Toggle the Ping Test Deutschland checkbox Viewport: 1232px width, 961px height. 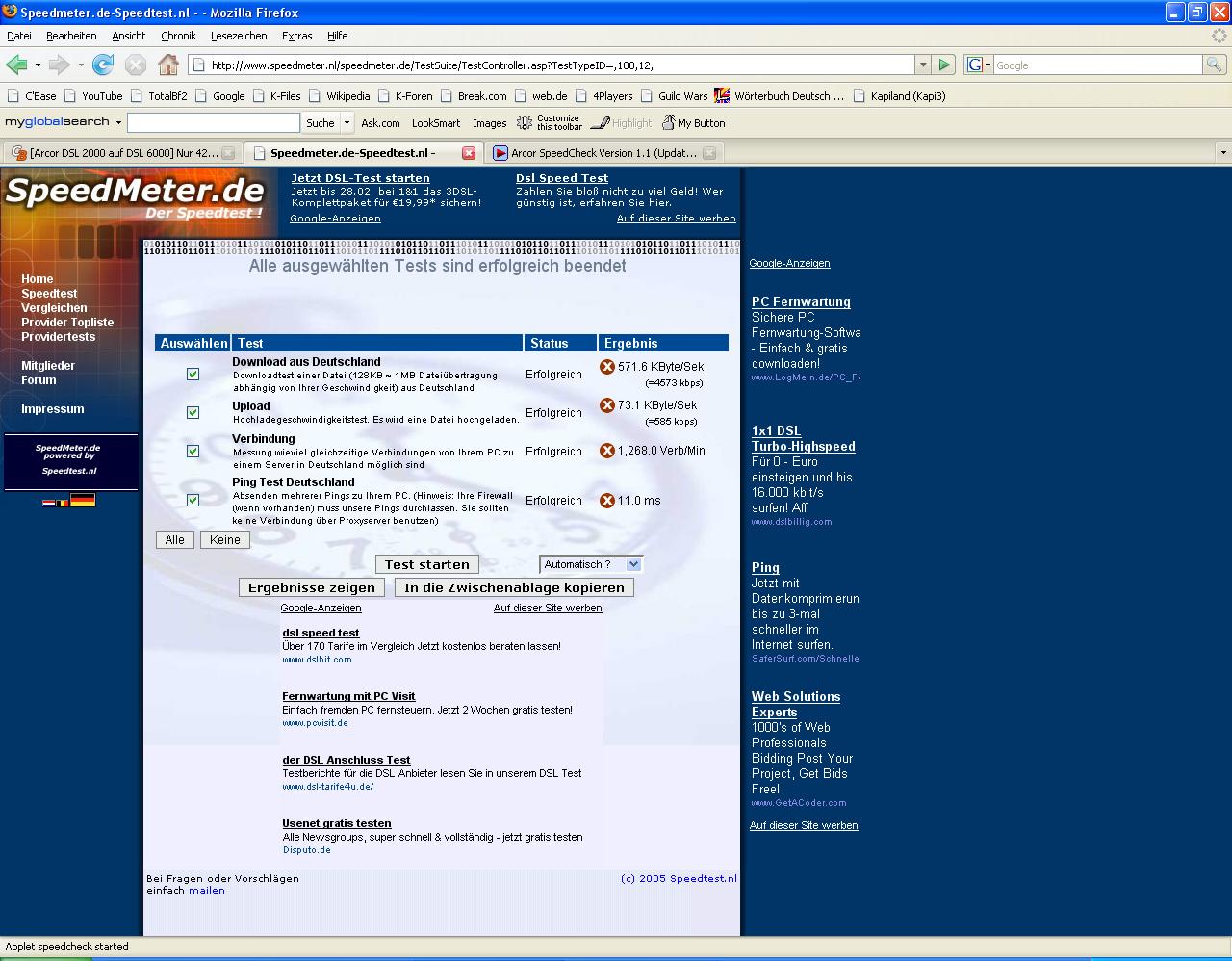(192, 500)
